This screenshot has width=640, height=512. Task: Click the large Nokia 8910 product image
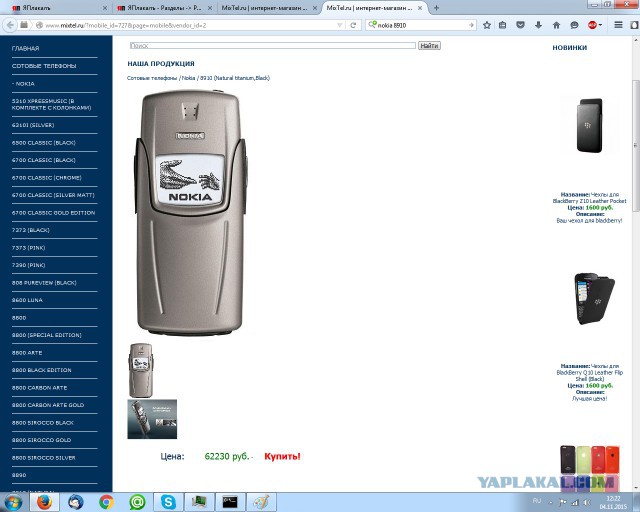191,212
